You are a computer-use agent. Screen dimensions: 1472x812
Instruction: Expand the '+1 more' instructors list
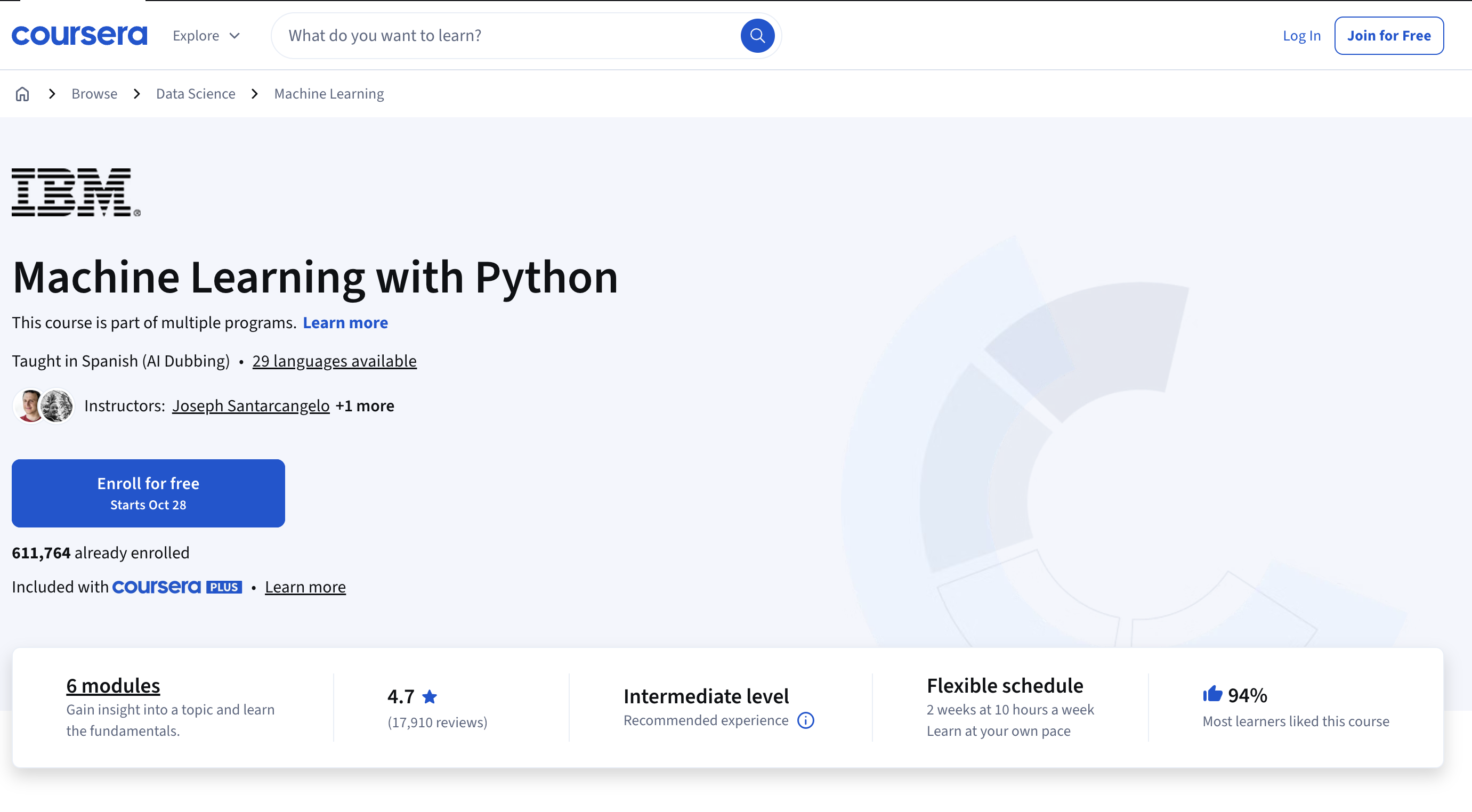pyautogui.click(x=364, y=405)
